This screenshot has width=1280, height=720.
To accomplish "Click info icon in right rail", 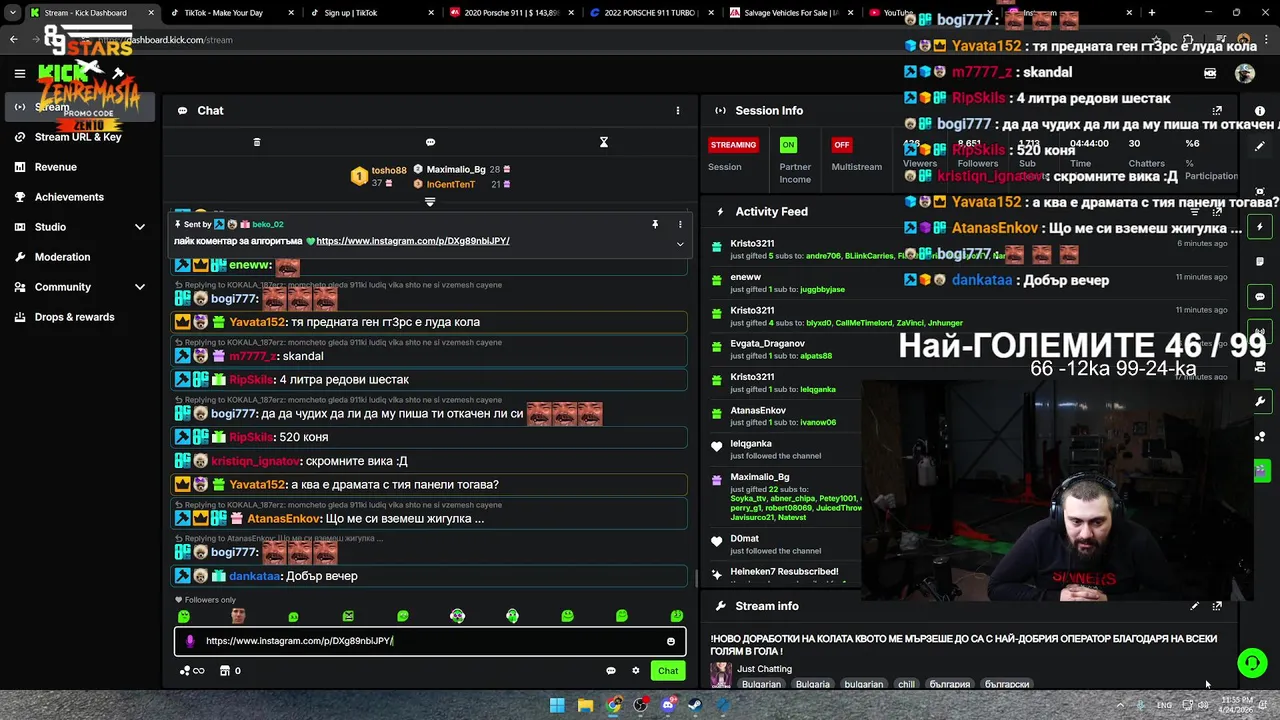I will pos(1260,111).
